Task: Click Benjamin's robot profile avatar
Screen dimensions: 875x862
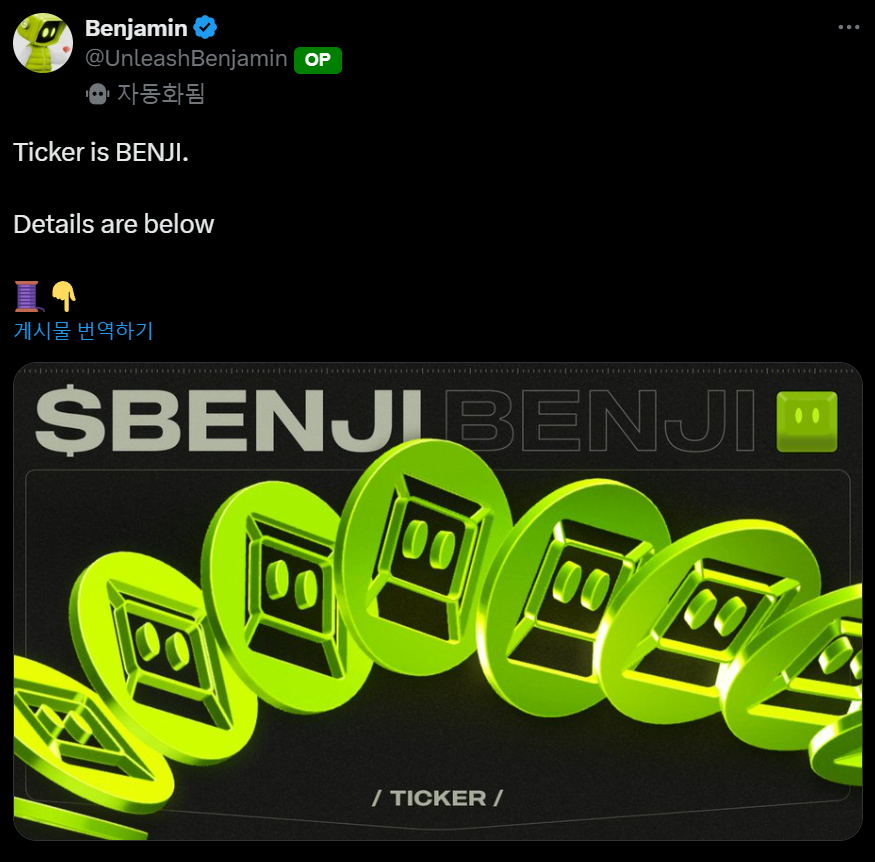Action: pos(43,43)
